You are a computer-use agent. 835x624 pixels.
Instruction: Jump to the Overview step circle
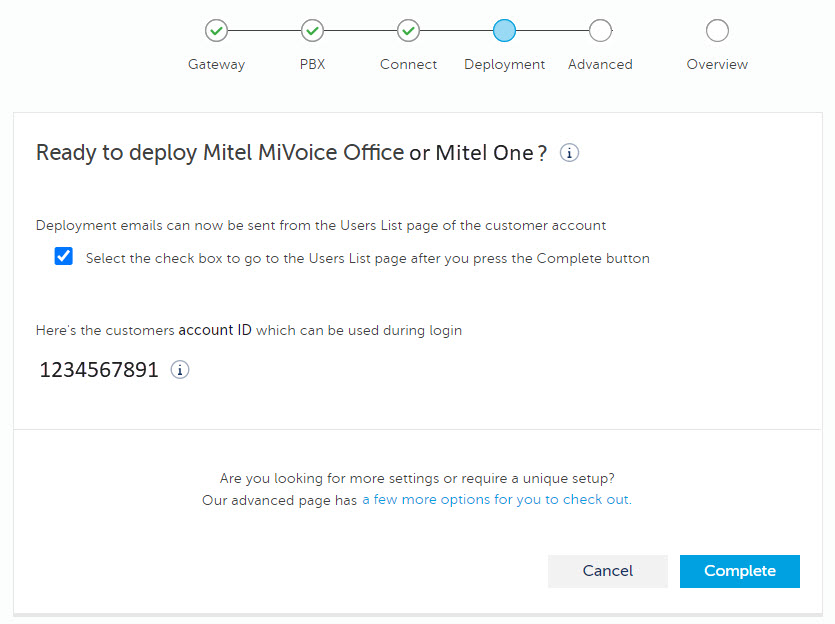point(717,31)
